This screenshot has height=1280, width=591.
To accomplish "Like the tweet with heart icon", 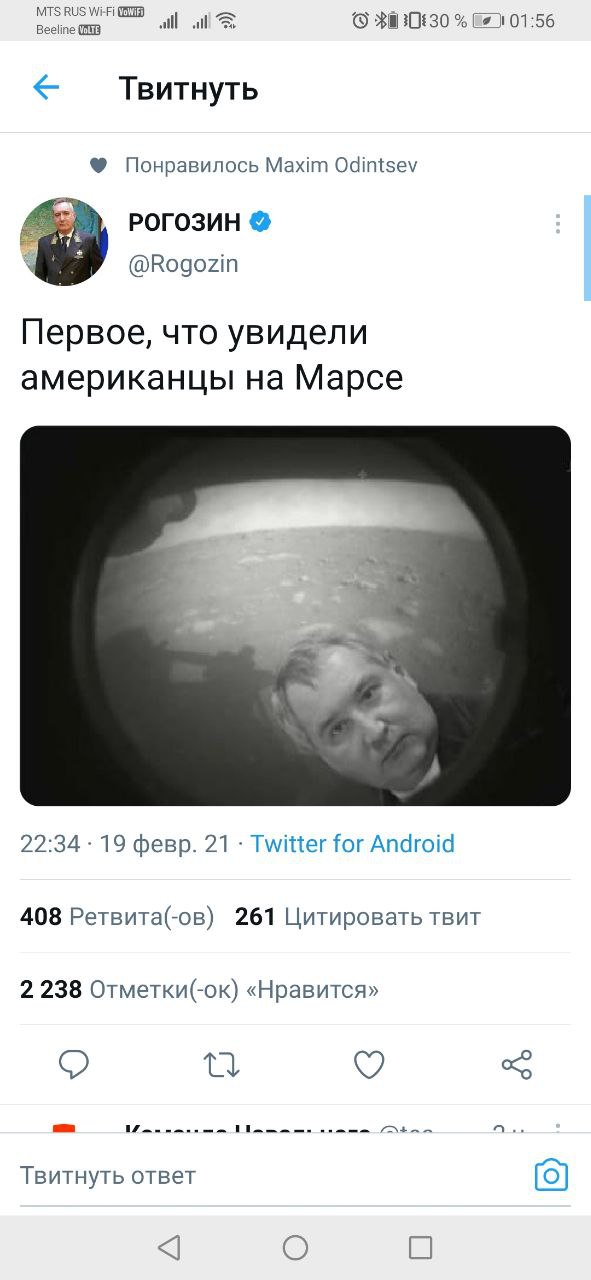I will 369,1065.
